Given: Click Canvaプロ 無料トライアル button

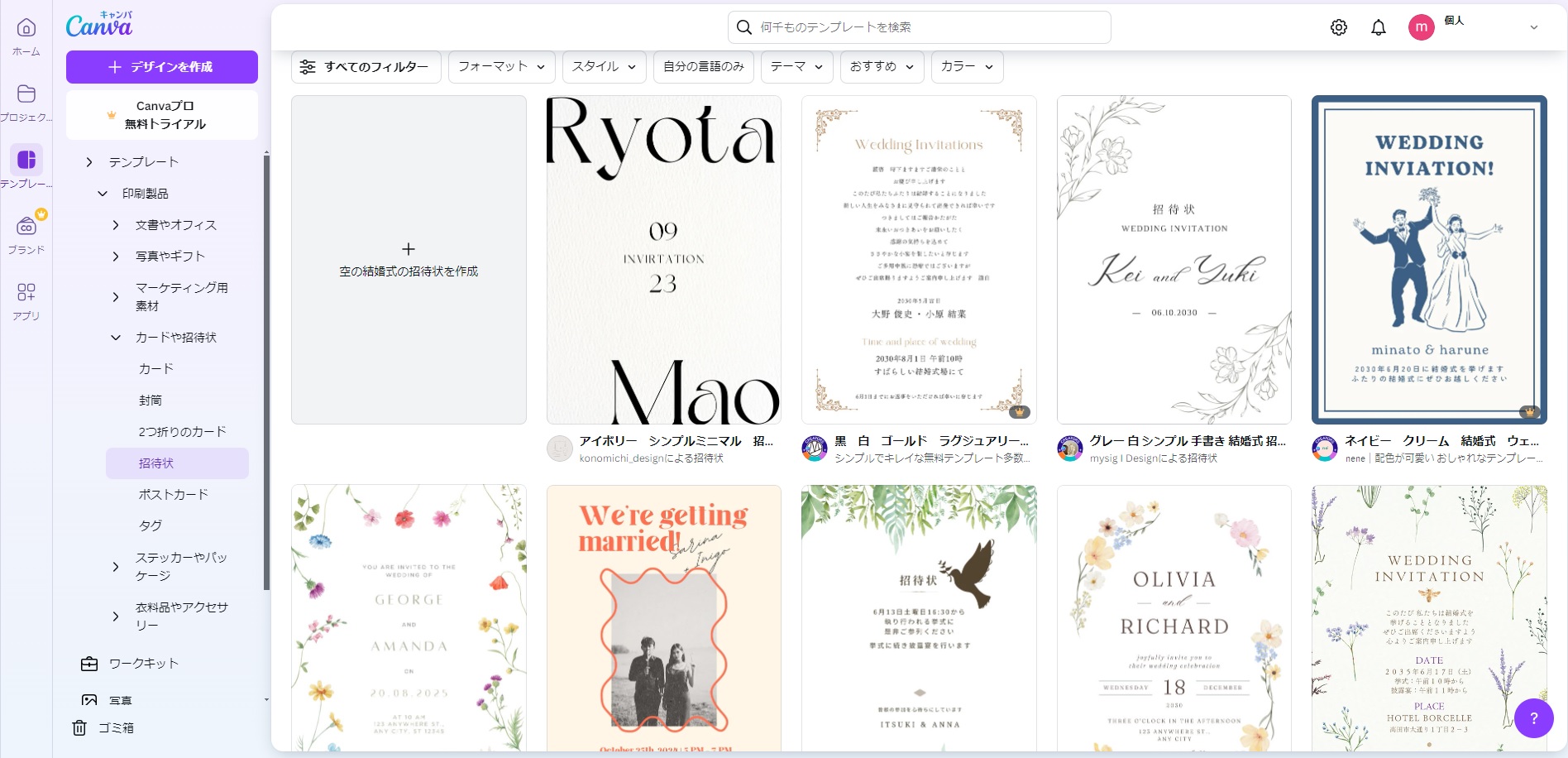Looking at the screenshot, I should (x=162, y=115).
